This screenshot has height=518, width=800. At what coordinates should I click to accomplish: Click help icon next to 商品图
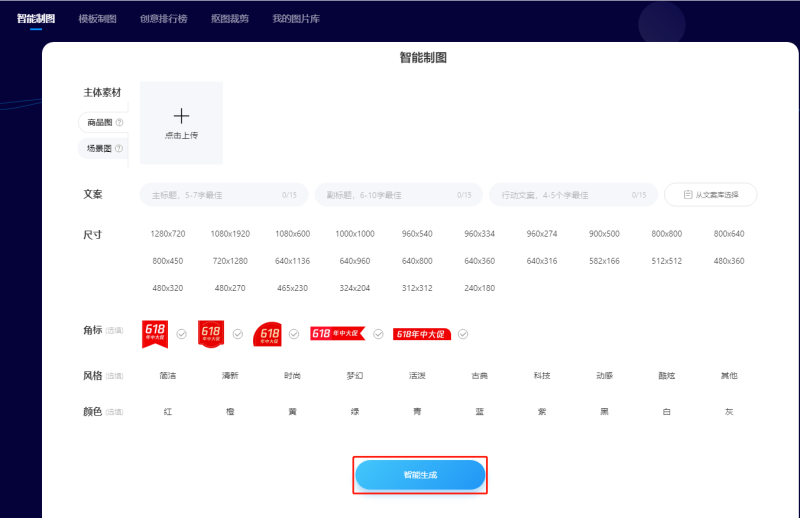[x=120, y=123]
